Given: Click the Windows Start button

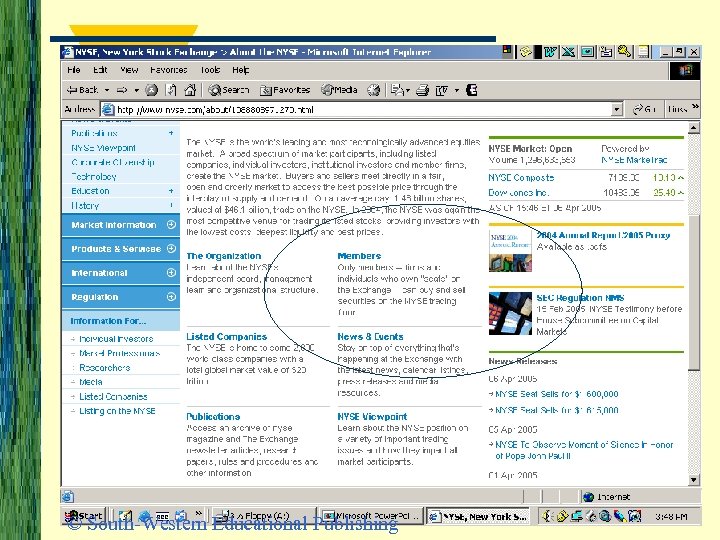Looking at the screenshot, I should (x=84, y=516).
